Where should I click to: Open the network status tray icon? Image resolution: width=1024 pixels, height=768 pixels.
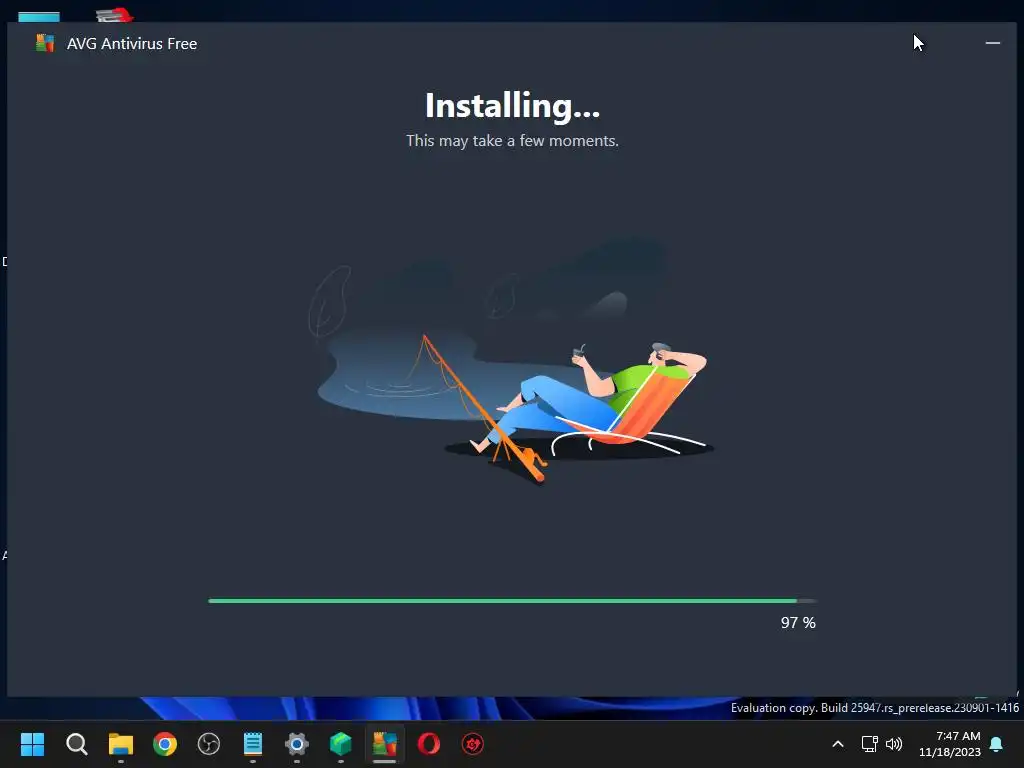coord(869,744)
